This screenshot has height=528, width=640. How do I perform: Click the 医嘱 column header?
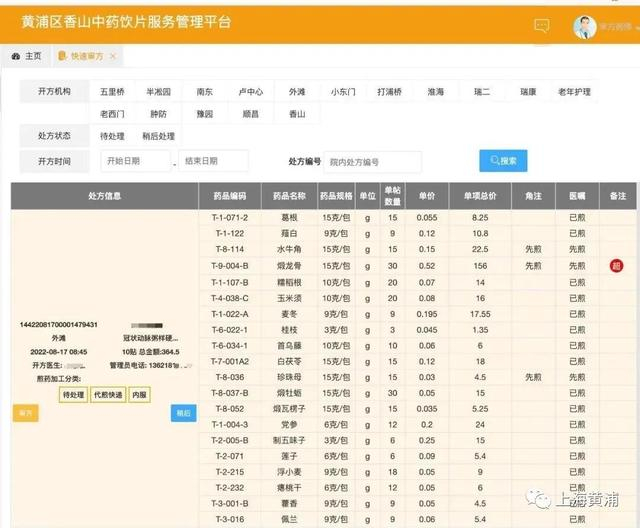[577, 196]
